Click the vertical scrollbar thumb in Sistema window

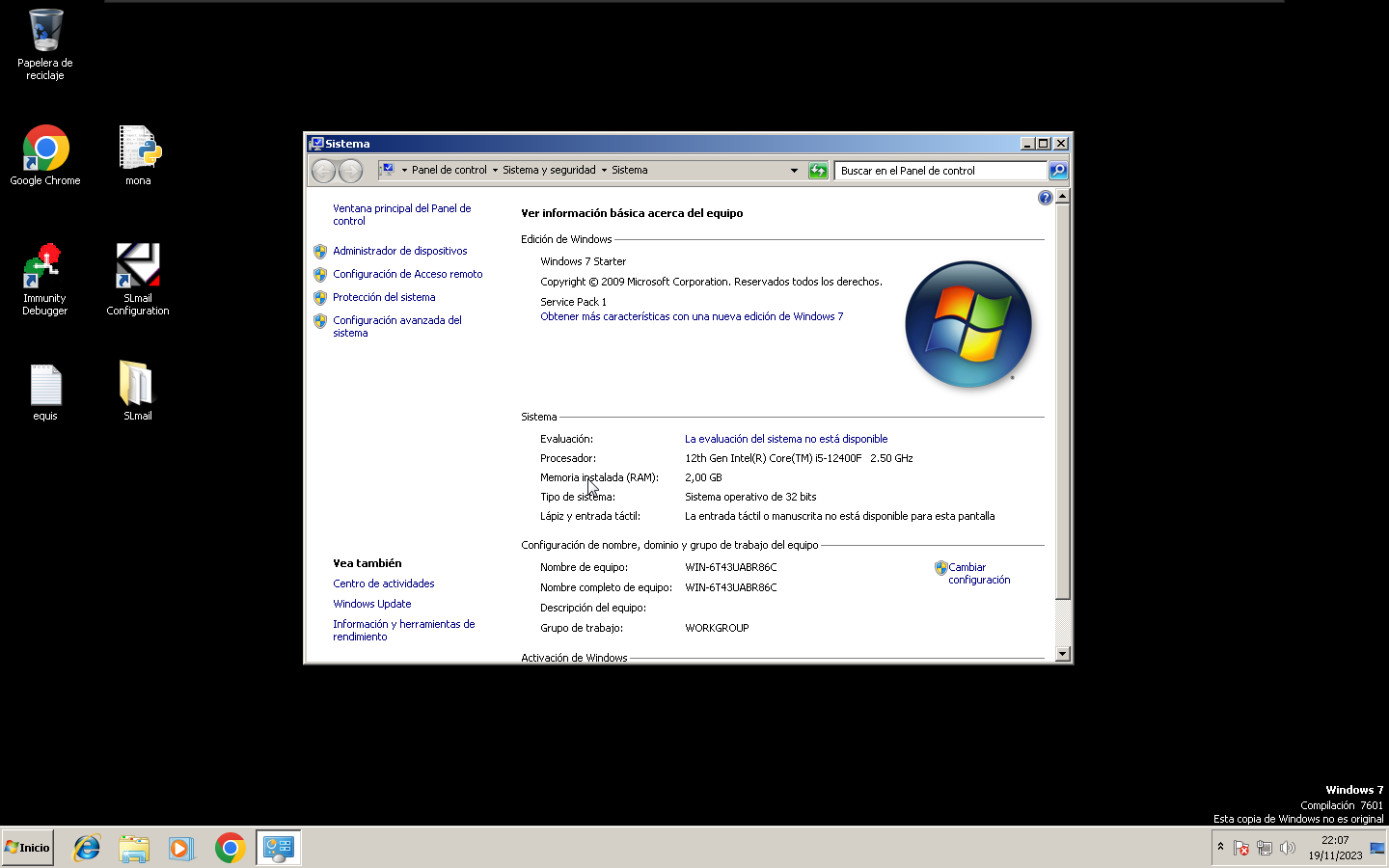(x=1062, y=401)
